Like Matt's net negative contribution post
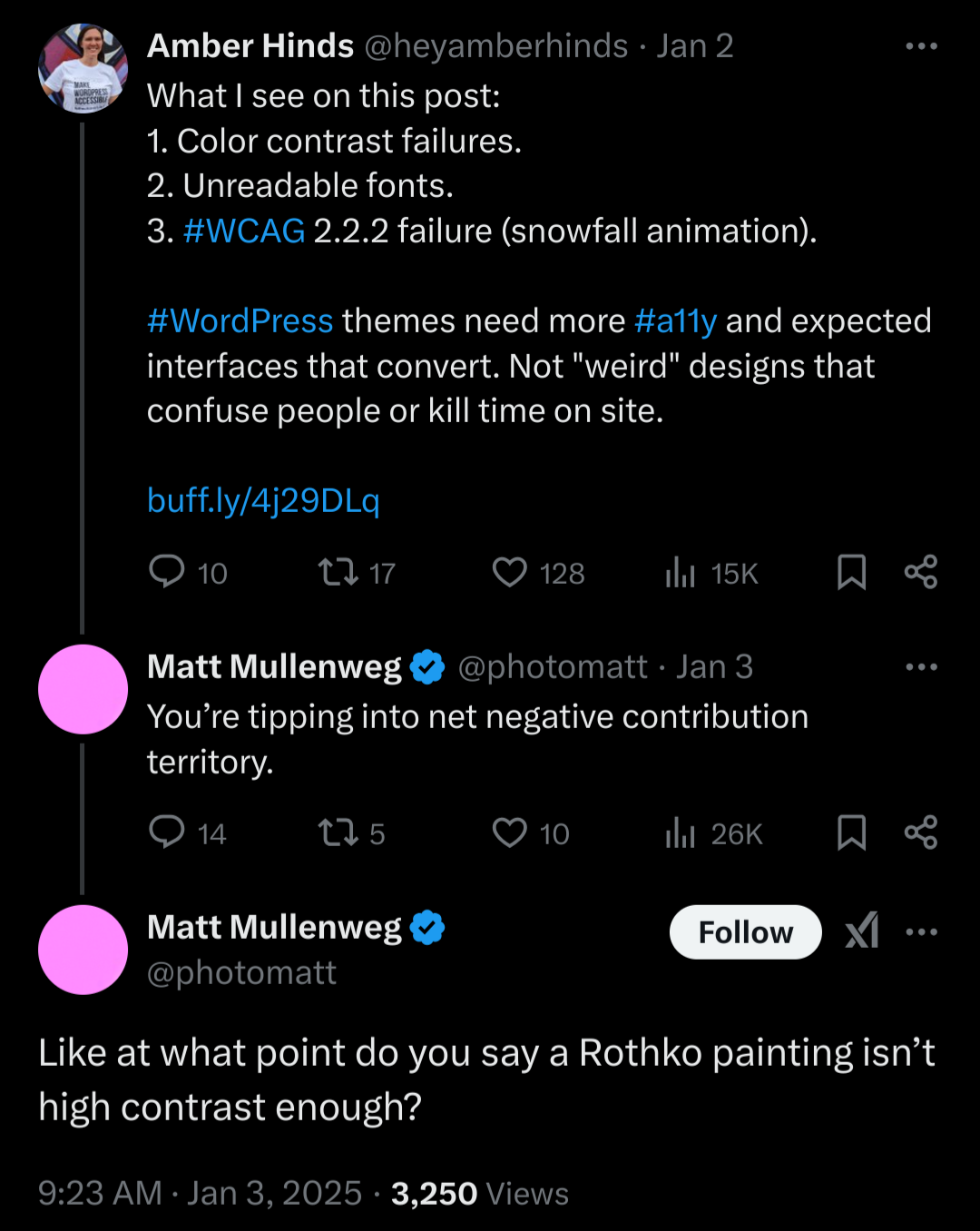Image resolution: width=980 pixels, height=1231 pixels. pos(509,832)
